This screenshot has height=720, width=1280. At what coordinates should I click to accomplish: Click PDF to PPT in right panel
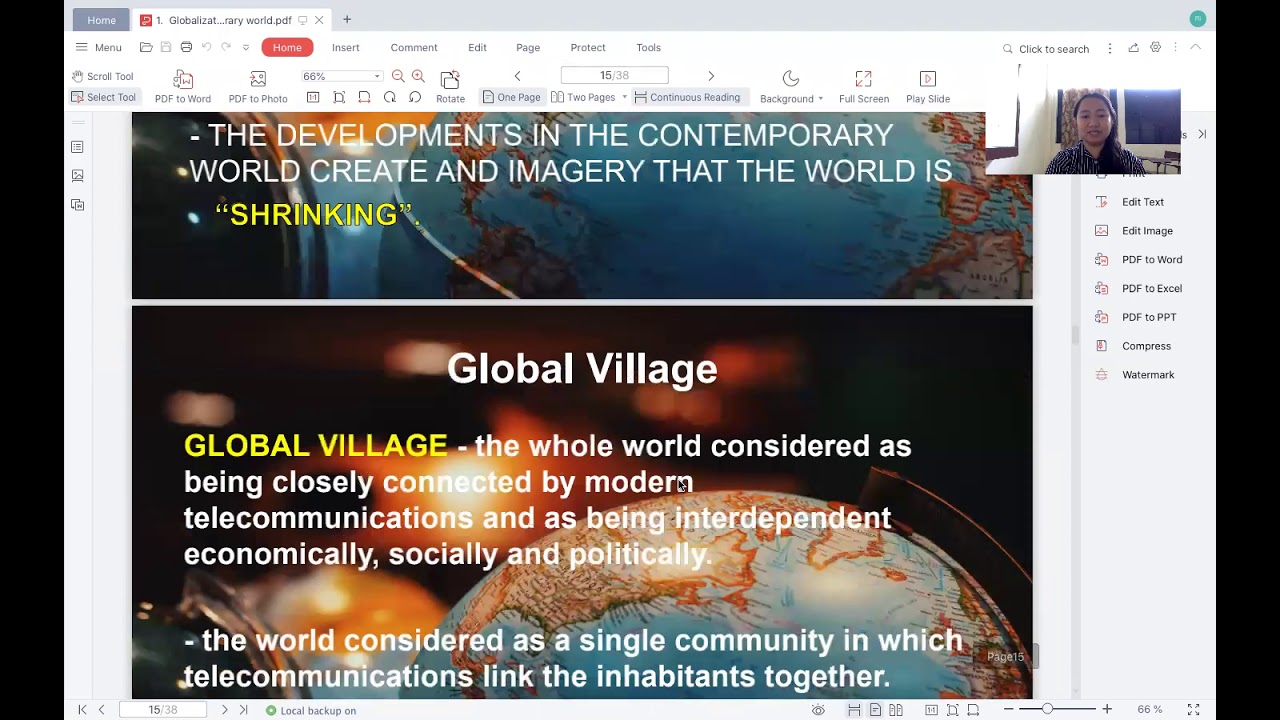[1136, 318]
